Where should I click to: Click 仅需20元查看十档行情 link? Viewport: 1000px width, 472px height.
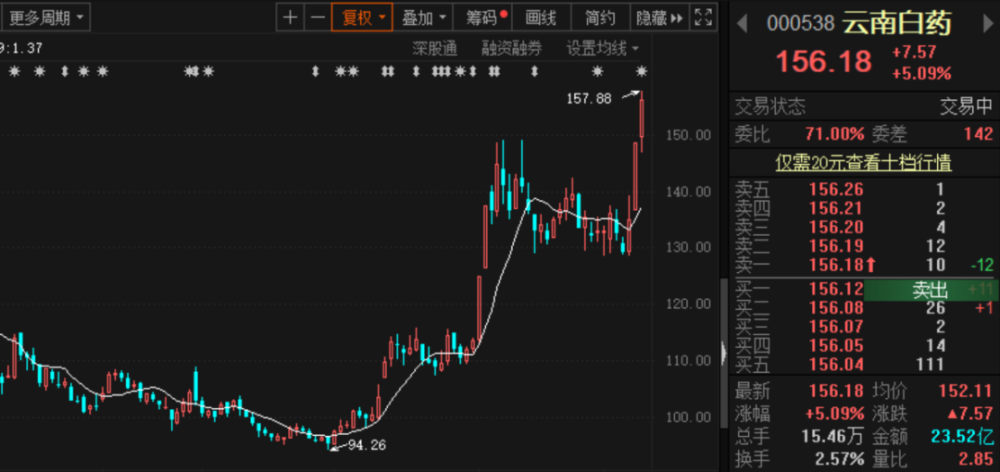click(x=864, y=162)
